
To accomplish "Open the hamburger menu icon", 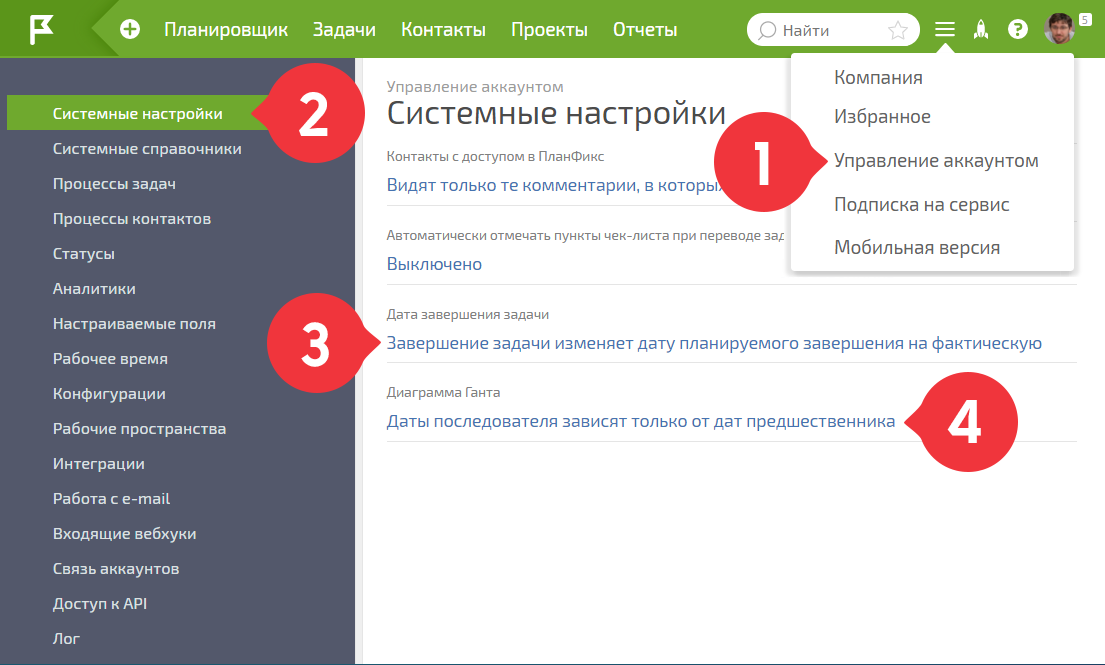I will coord(945,30).
